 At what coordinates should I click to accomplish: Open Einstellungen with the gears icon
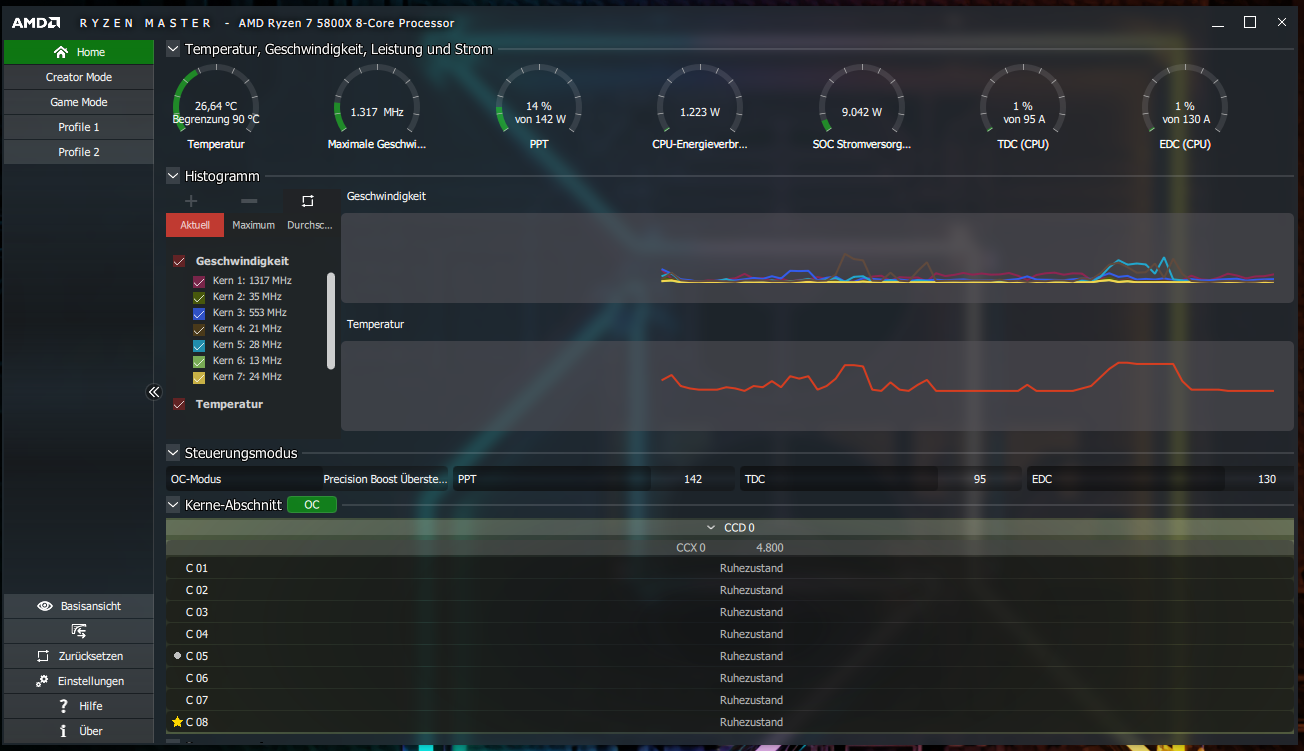coord(79,681)
